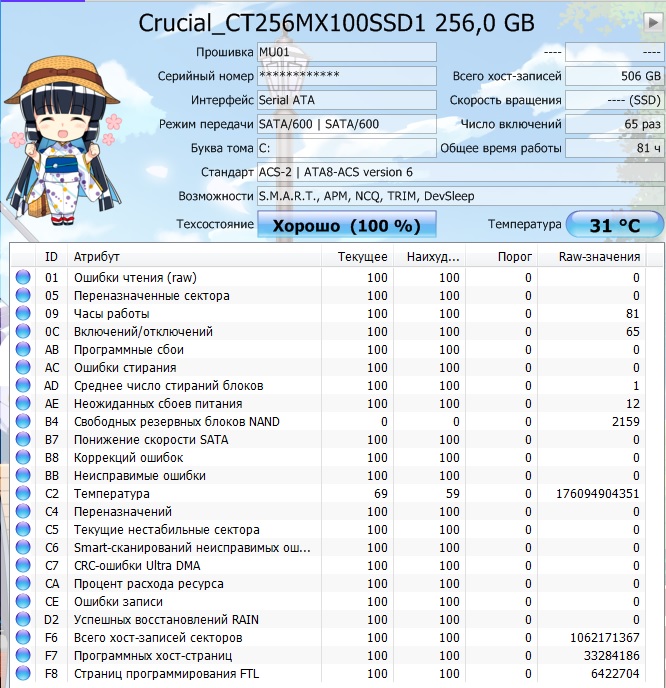
Task: Click the Прошивка field showing MU01
Action: [347, 52]
